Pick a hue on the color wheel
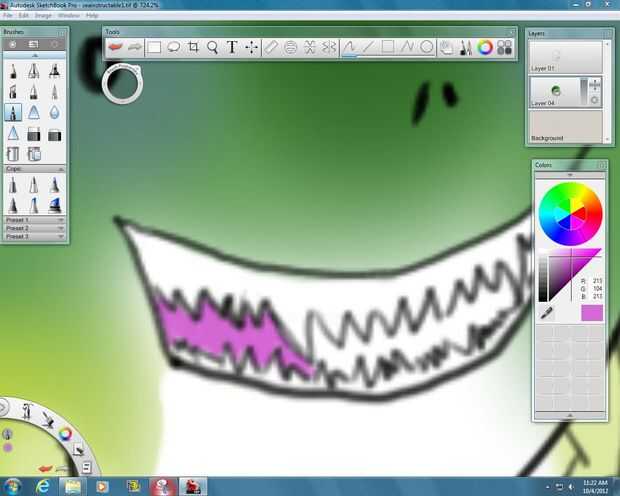620x496 pixels. (570, 214)
